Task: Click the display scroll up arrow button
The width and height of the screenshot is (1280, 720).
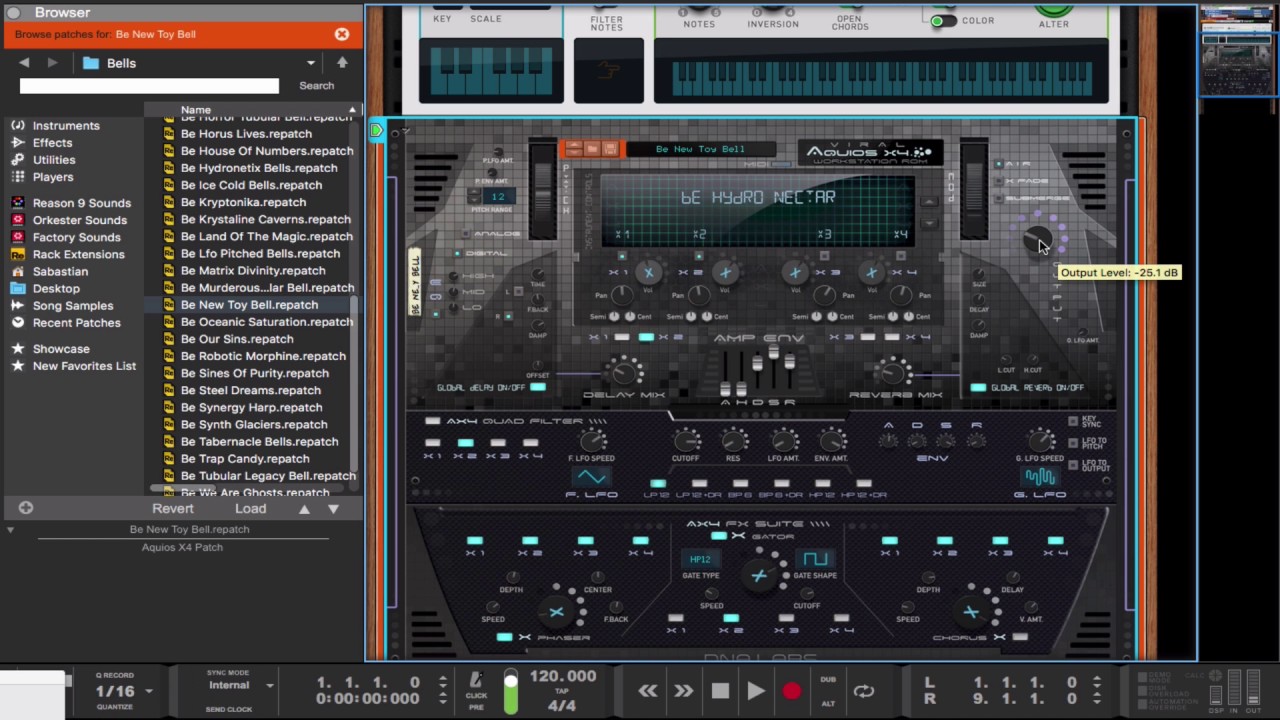Action: click(x=929, y=202)
